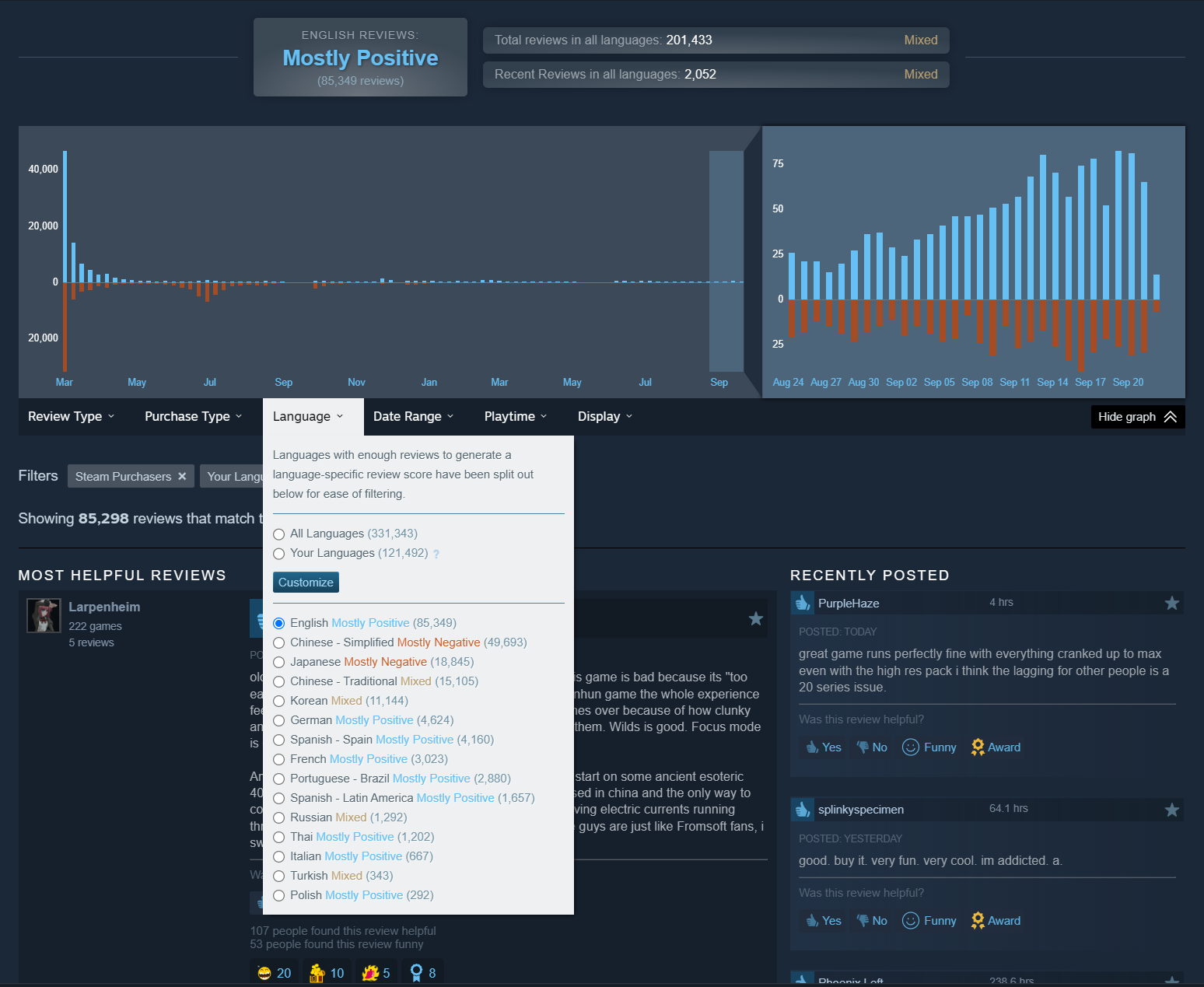
Task: Expand the Date Range dropdown
Action: 413,416
